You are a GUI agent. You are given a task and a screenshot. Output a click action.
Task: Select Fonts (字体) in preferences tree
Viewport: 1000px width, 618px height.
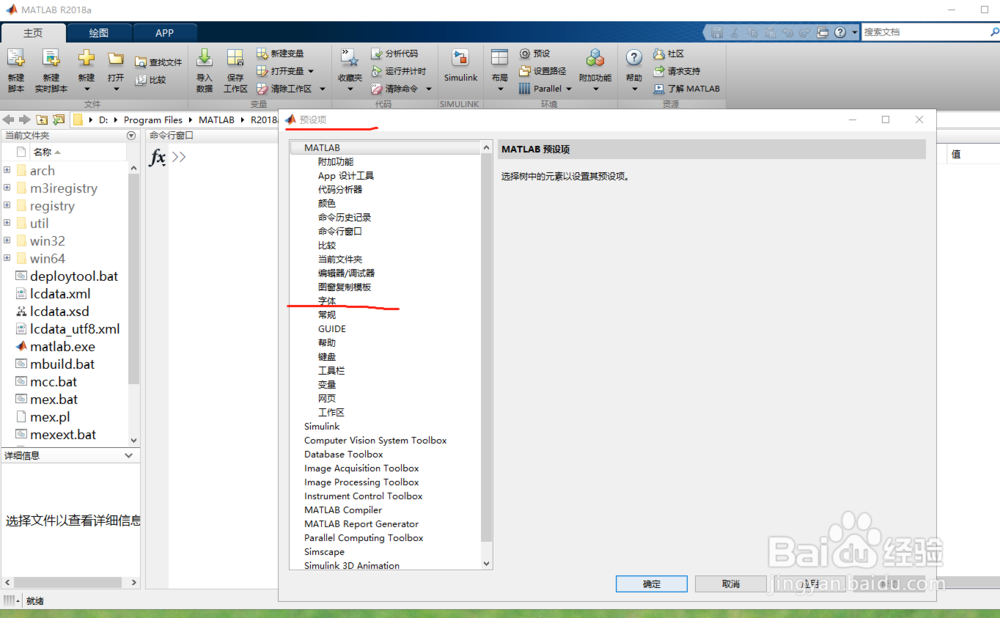tap(327, 301)
